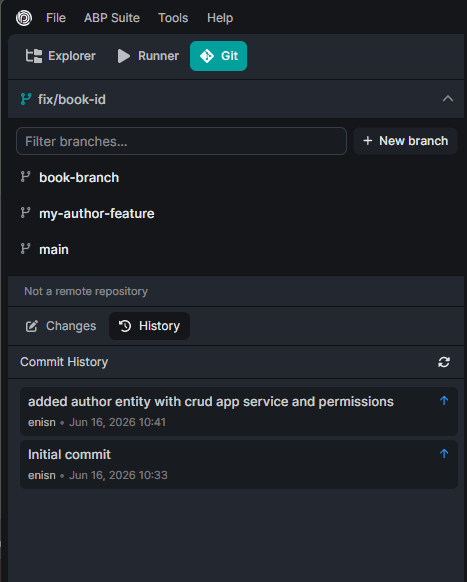This screenshot has width=467, height=582.
Task: Click the fix/book-id current branch icon
Action: pyautogui.click(x=26, y=99)
